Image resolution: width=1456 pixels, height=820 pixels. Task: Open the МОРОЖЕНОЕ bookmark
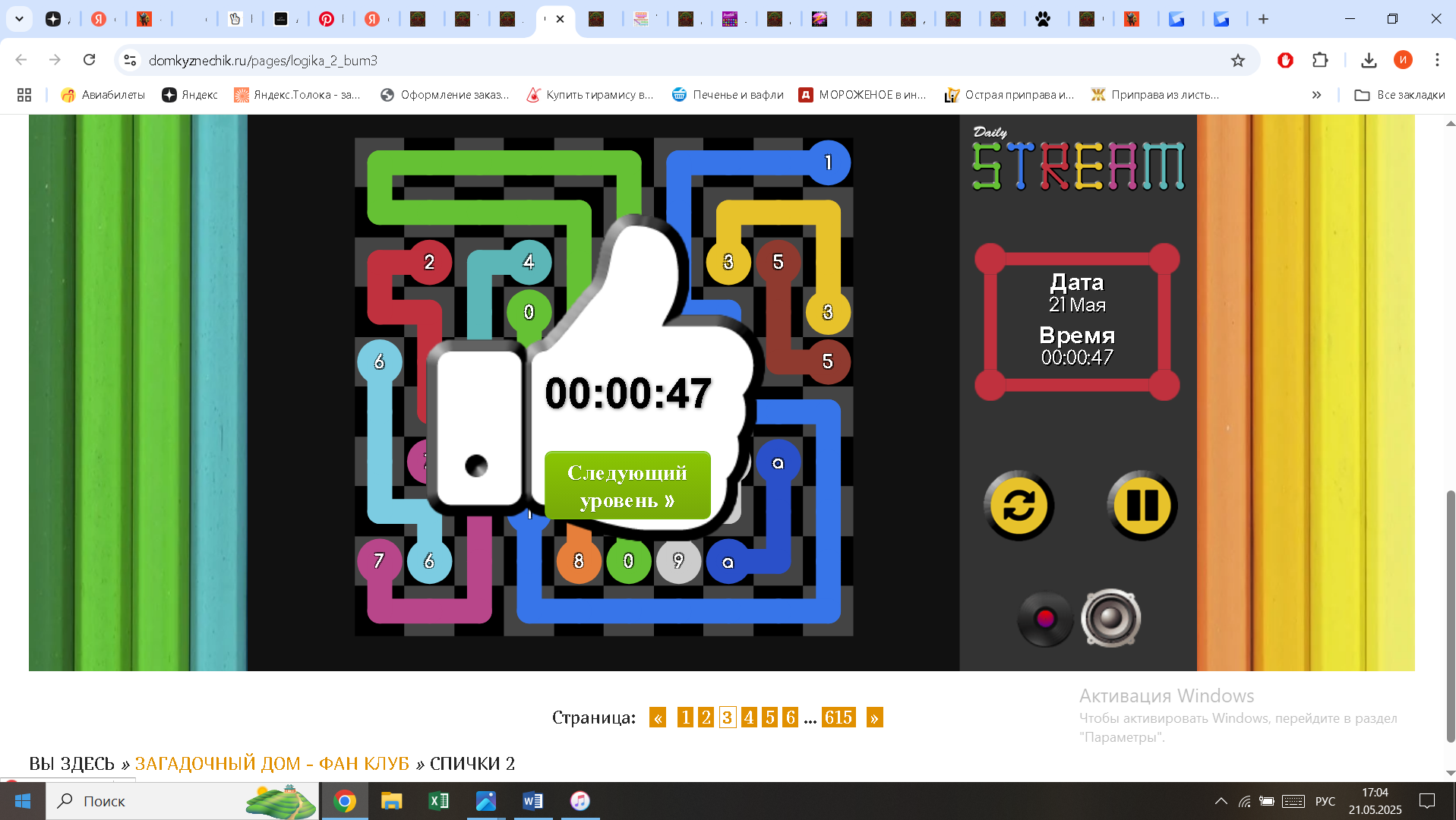(x=862, y=95)
